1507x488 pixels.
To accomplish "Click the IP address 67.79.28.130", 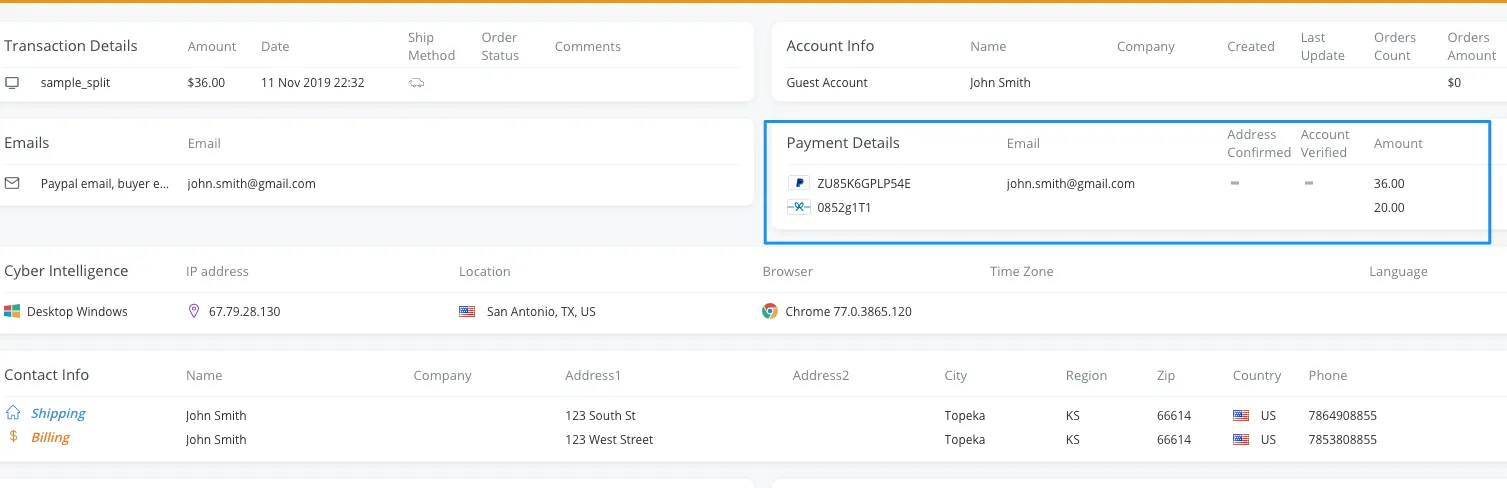I will pos(244,312).
